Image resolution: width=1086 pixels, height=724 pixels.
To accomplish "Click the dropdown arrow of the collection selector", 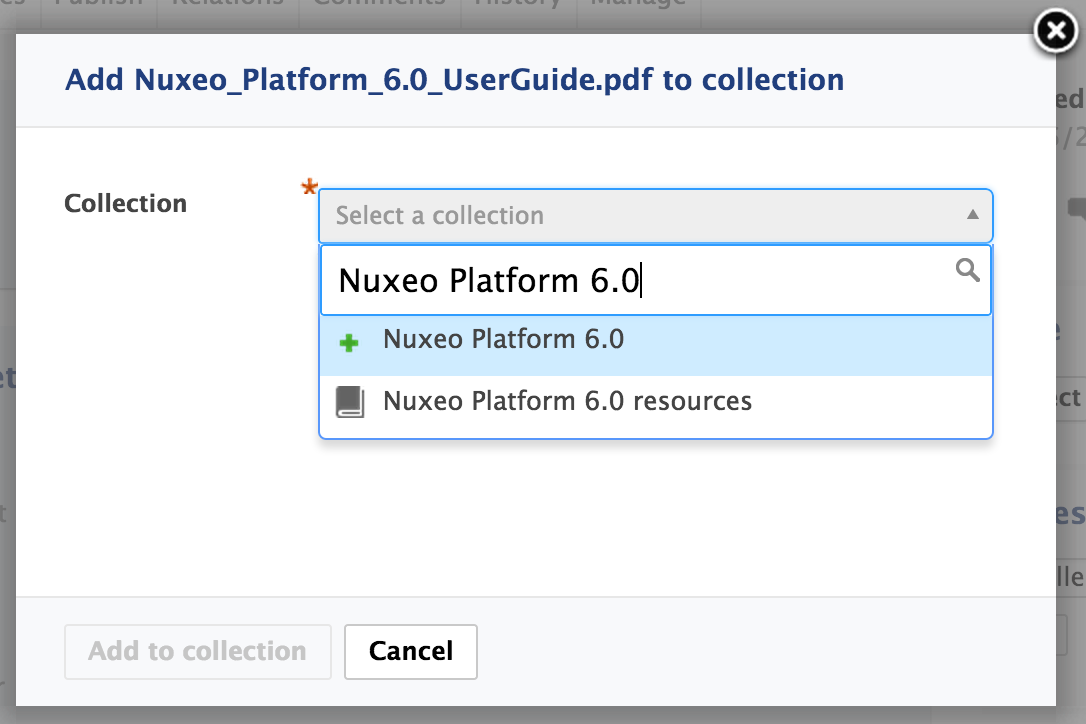I will [x=972, y=215].
